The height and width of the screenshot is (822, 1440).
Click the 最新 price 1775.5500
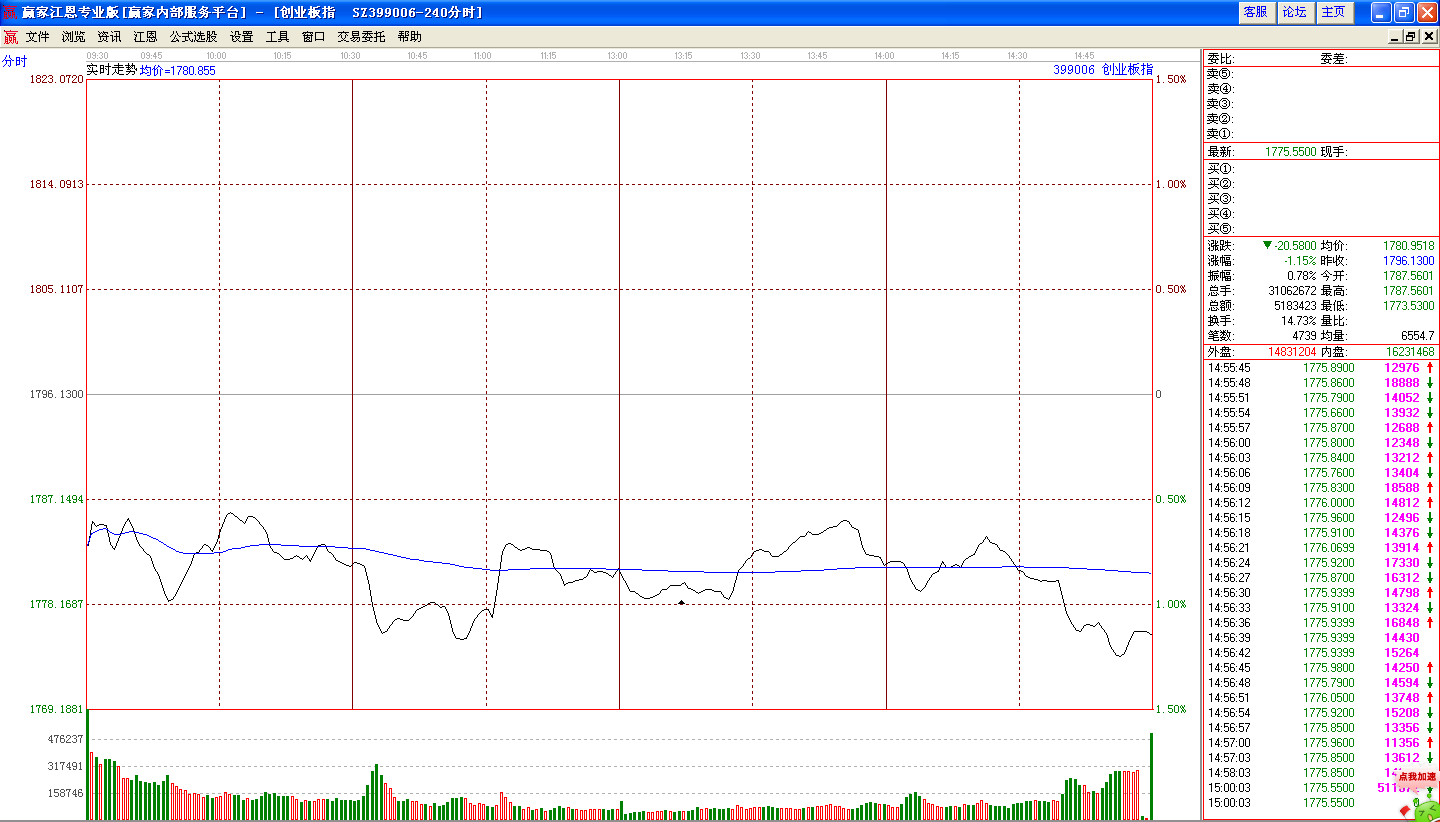[x=1290, y=152]
